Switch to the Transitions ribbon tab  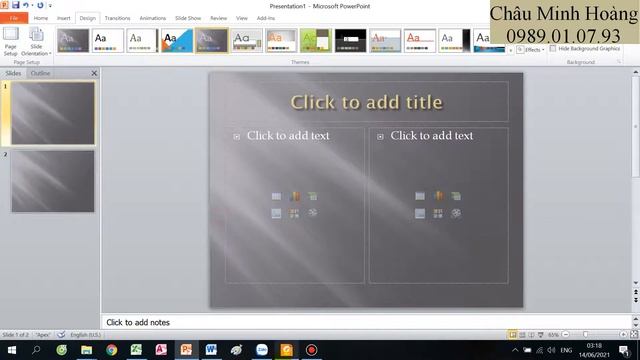[117, 18]
